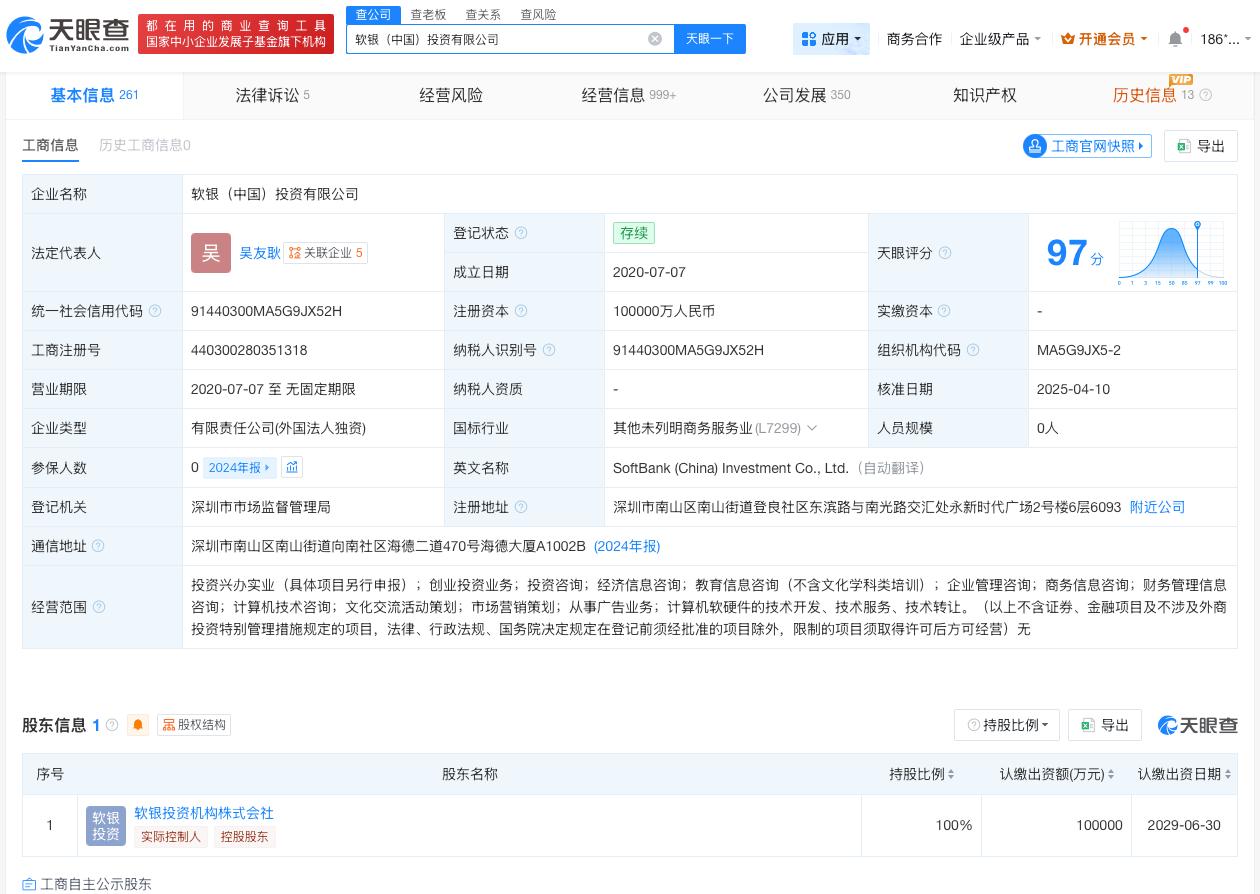This screenshot has width=1260, height=894.
Task: Open the 公司发展 tab
Action: coord(806,95)
